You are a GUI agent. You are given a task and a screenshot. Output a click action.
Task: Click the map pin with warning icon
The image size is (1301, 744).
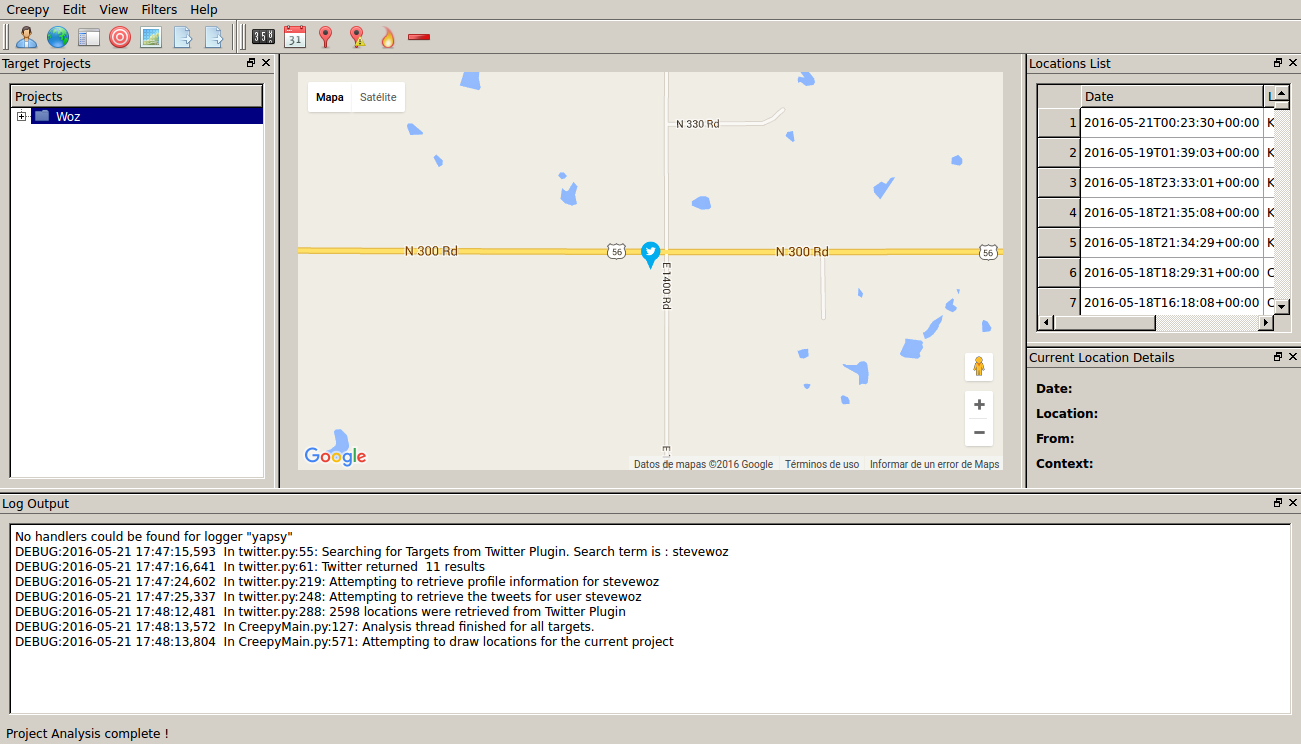[x=357, y=37]
